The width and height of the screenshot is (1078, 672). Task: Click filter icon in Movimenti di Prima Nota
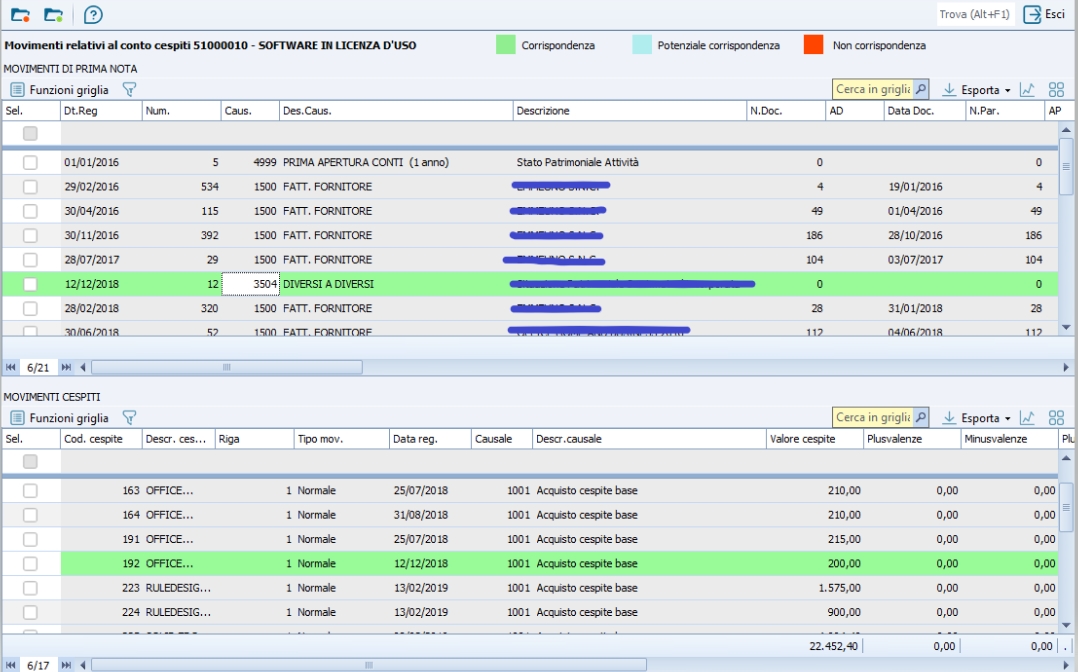pyautogui.click(x=129, y=89)
